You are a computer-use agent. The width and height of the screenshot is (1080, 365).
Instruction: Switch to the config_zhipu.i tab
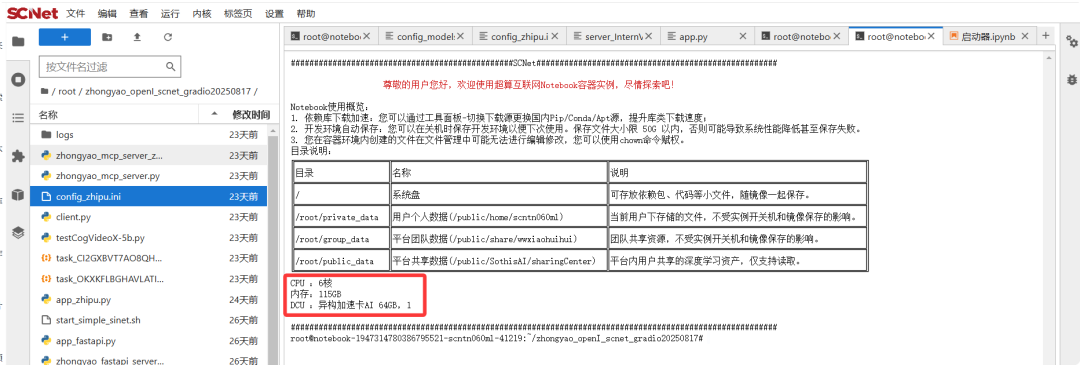click(x=519, y=36)
